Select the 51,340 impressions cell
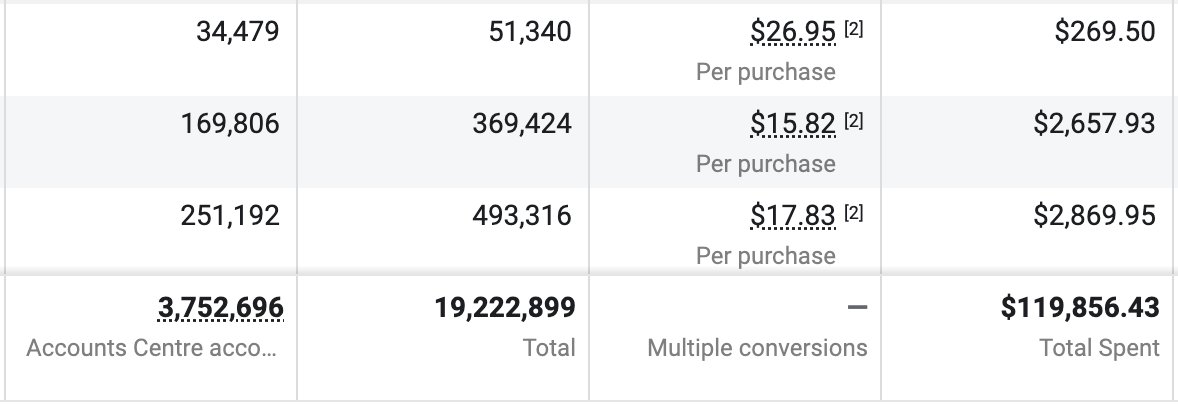The width and height of the screenshot is (1178, 404). point(530,32)
